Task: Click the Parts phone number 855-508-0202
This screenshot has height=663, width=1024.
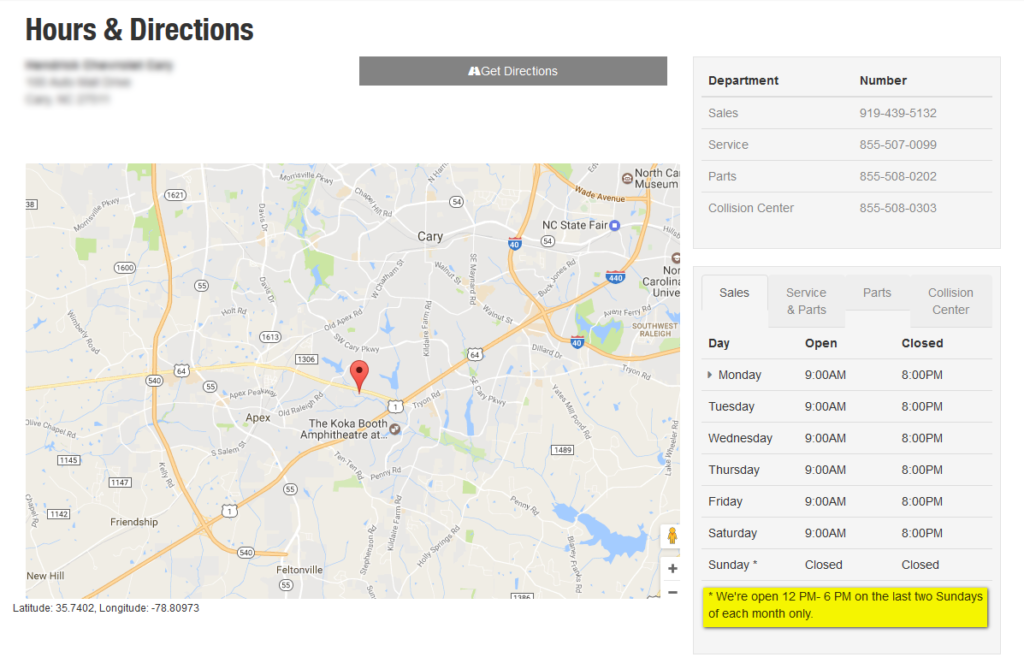Action: (897, 176)
